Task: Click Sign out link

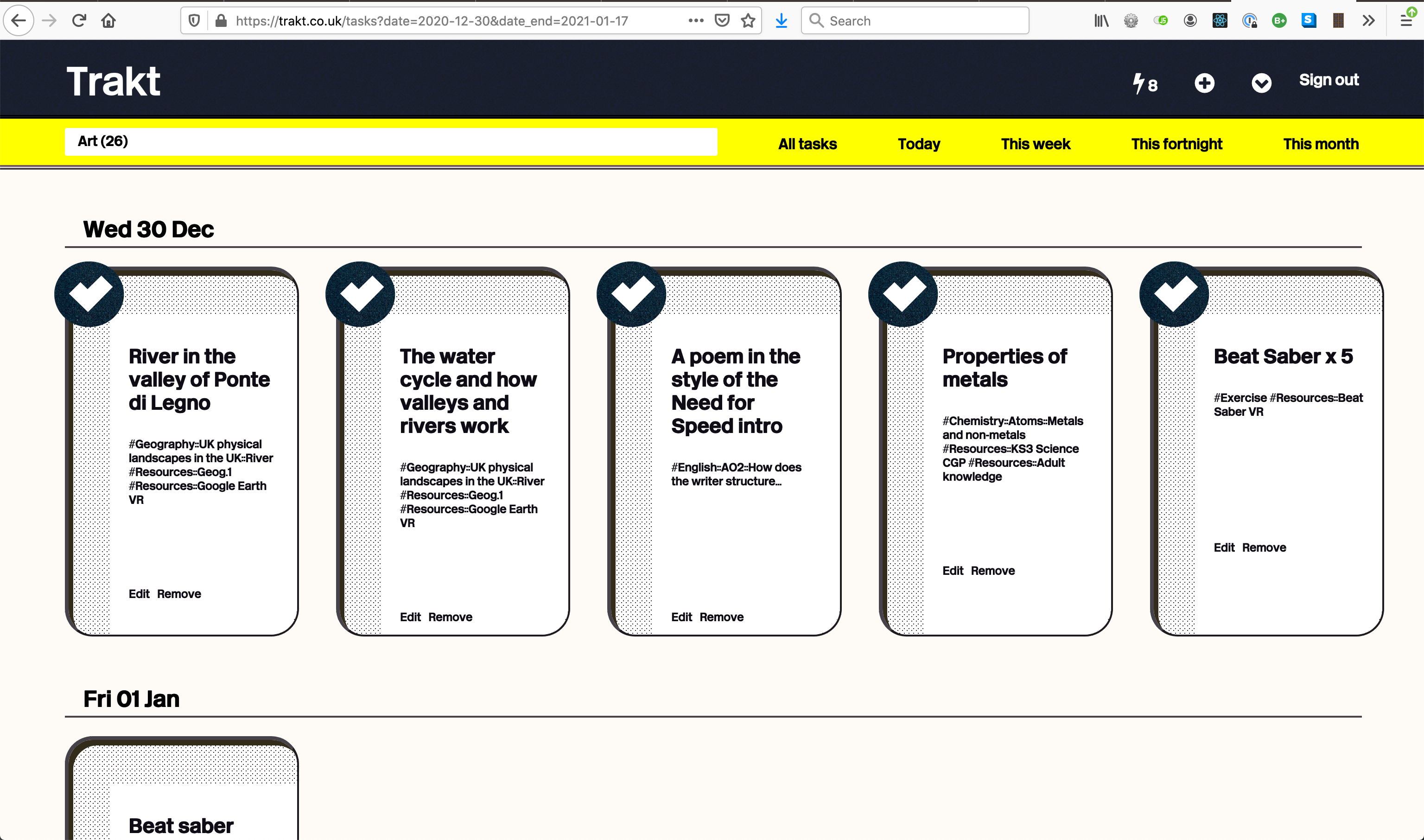Action: pyautogui.click(x=1329, y=80)
